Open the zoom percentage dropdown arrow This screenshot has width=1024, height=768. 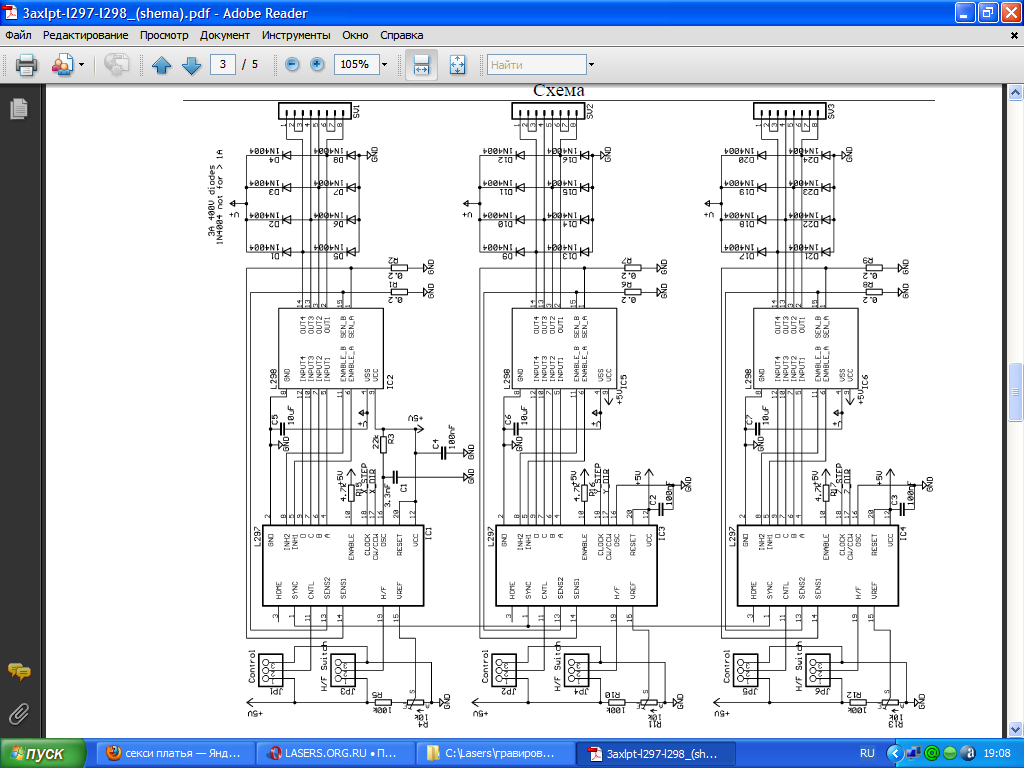(x=385, y=64)
